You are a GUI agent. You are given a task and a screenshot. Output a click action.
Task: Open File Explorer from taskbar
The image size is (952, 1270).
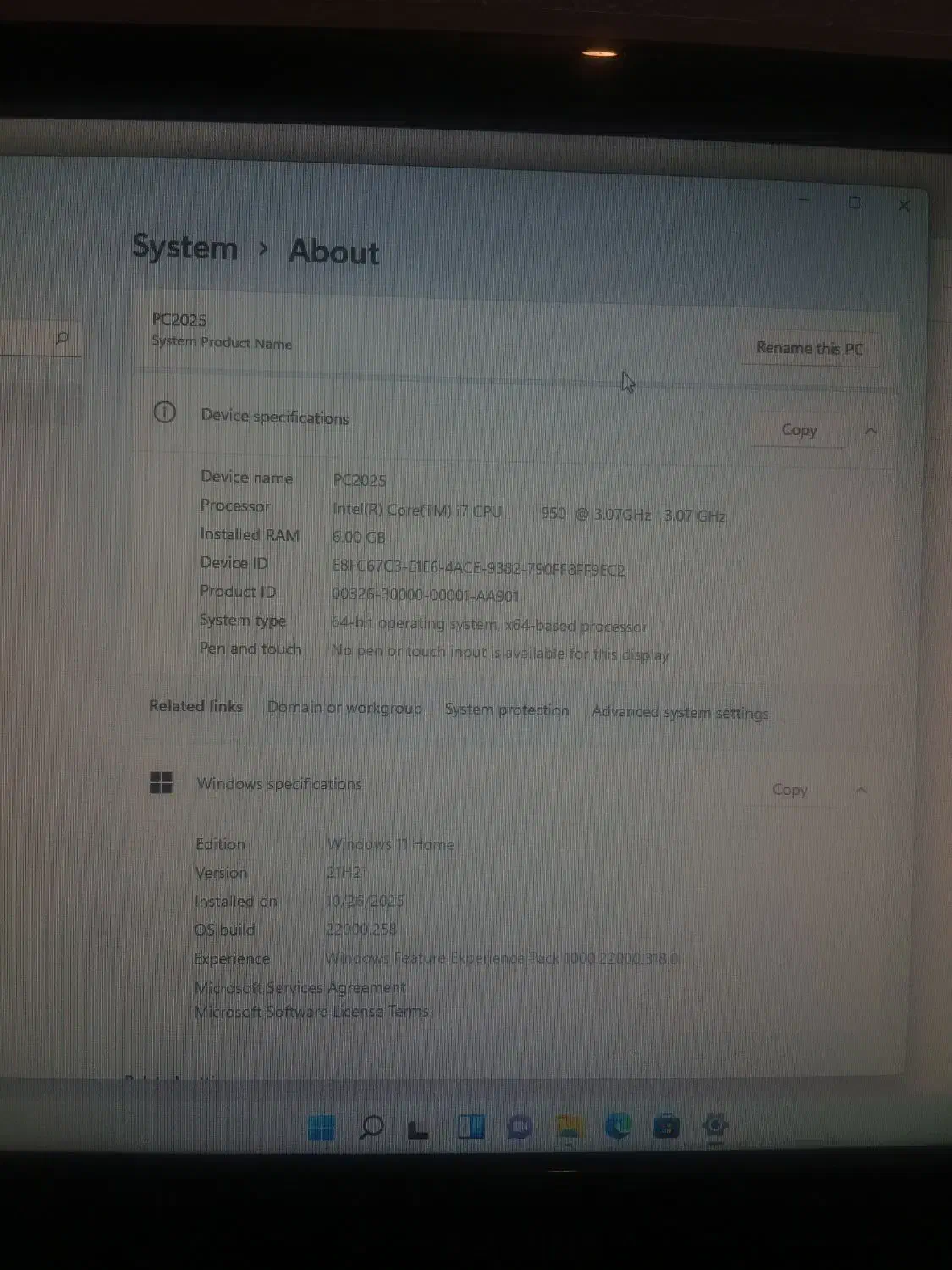click(569, 1127)
